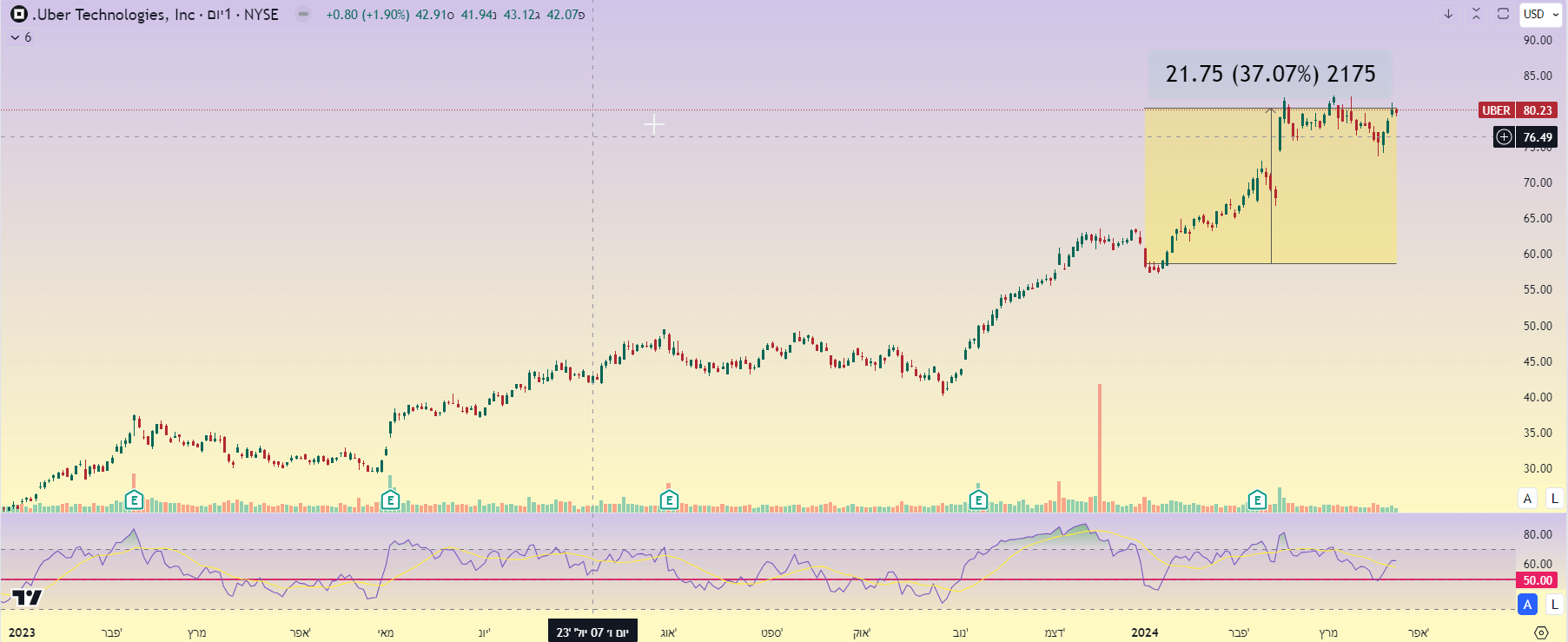Click the +0.80 (+1.90%) change value

click(x=367, y=14)
